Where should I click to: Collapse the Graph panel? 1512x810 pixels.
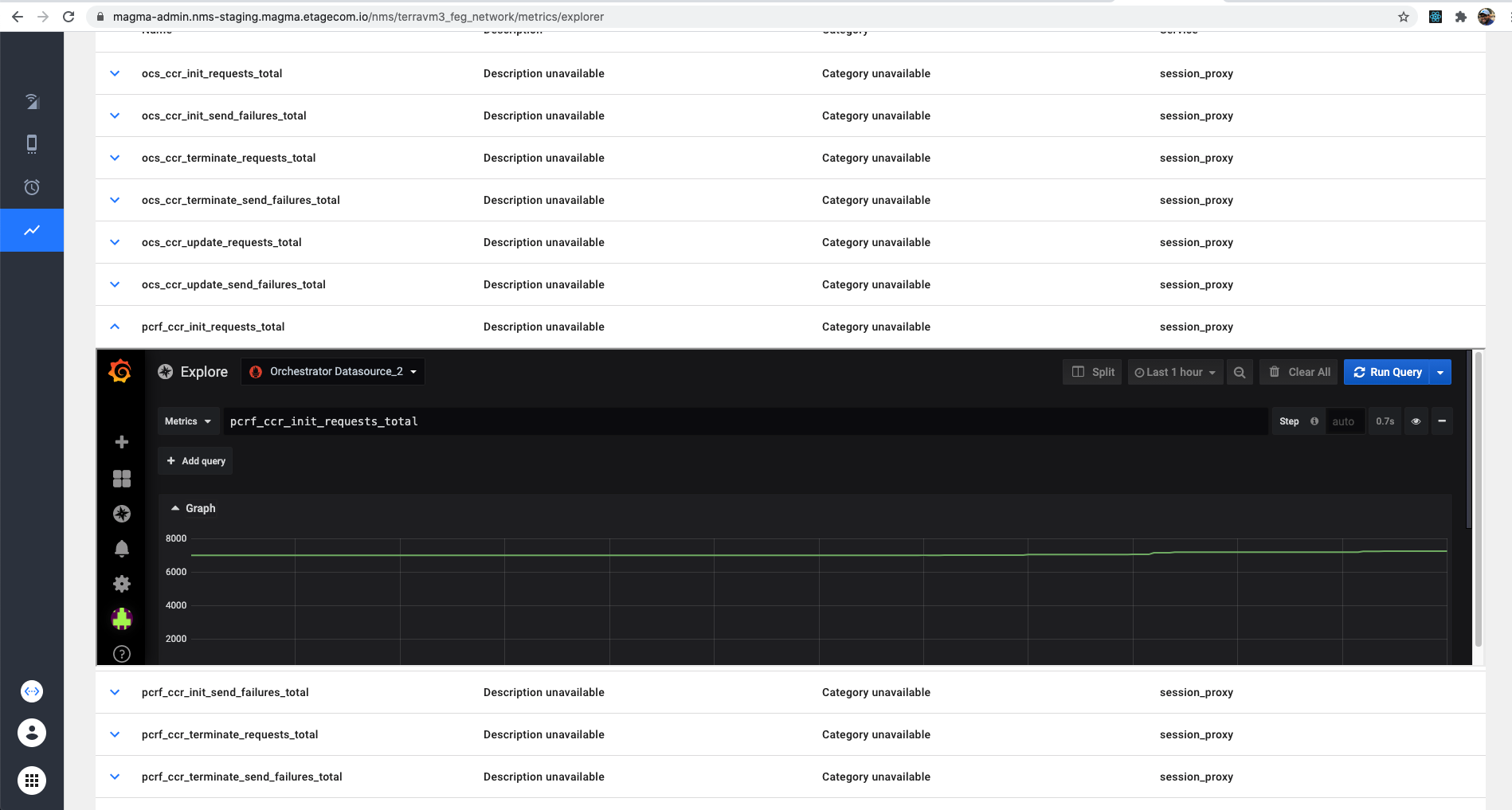(193, 508)
